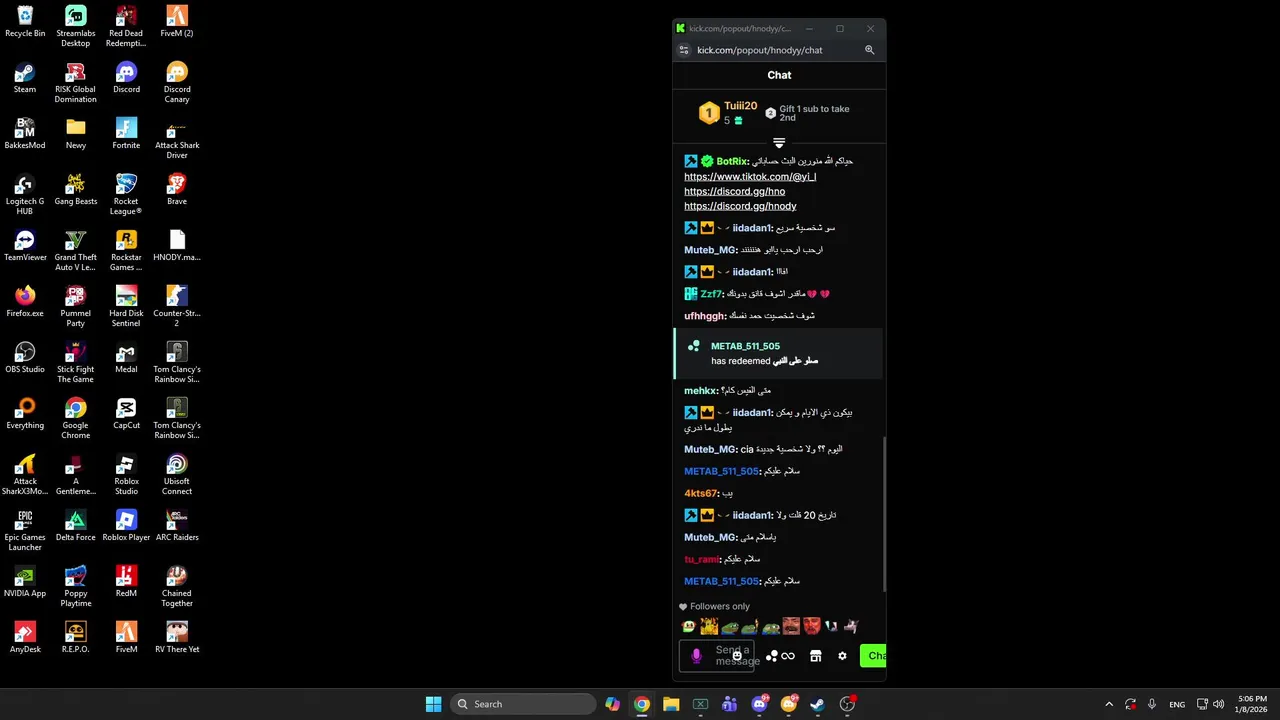Image resolution: width=1280 pixels, height=720 pixels.
Task: Click the 4kts67 username
Action: click(x=701, y=493)
